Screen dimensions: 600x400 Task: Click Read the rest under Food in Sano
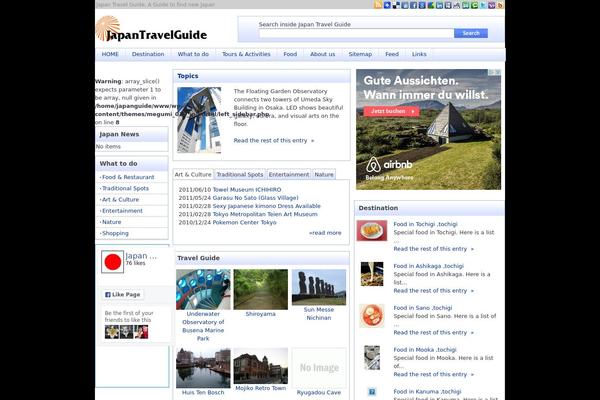[x=434, y=332]
